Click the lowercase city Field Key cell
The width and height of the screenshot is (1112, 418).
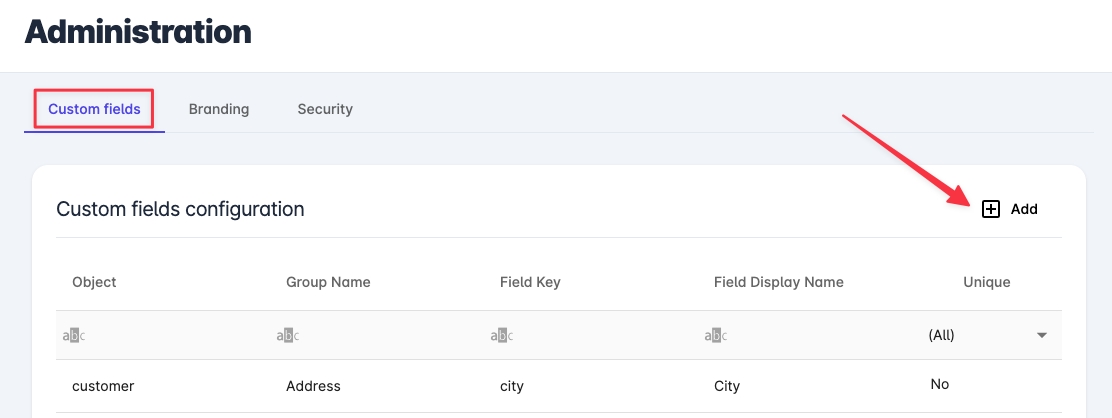pos(512,386)
